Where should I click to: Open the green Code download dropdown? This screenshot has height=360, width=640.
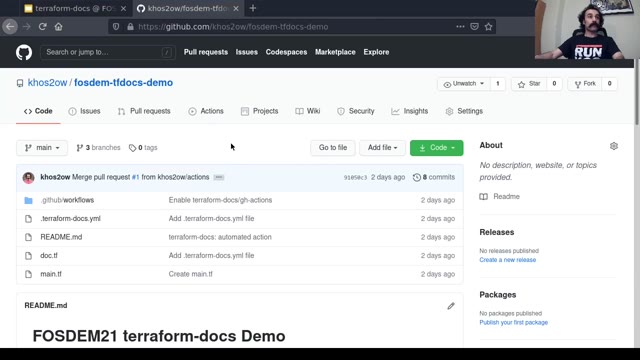point(436,148)
